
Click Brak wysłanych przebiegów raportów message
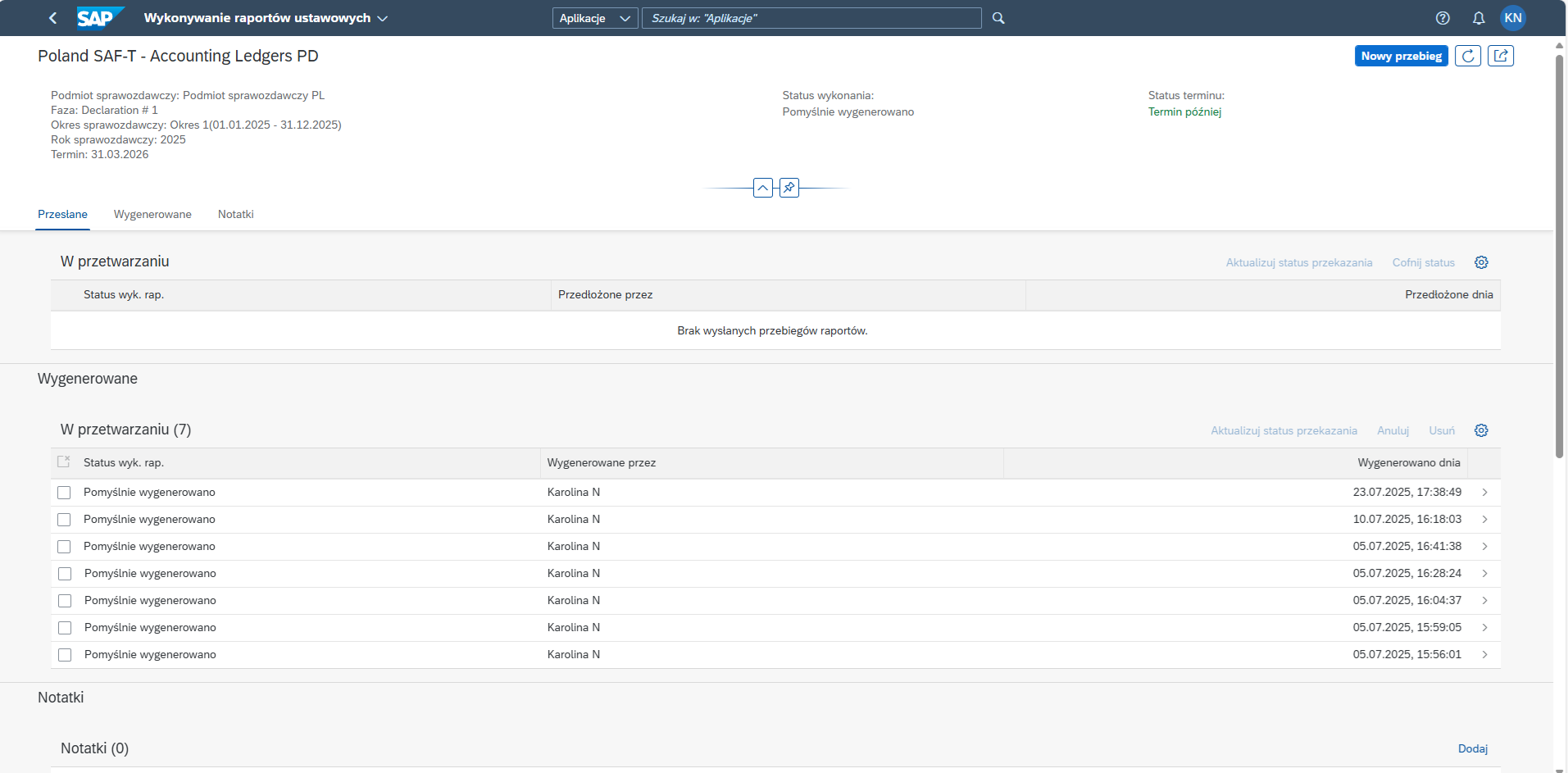coord(772,330)
